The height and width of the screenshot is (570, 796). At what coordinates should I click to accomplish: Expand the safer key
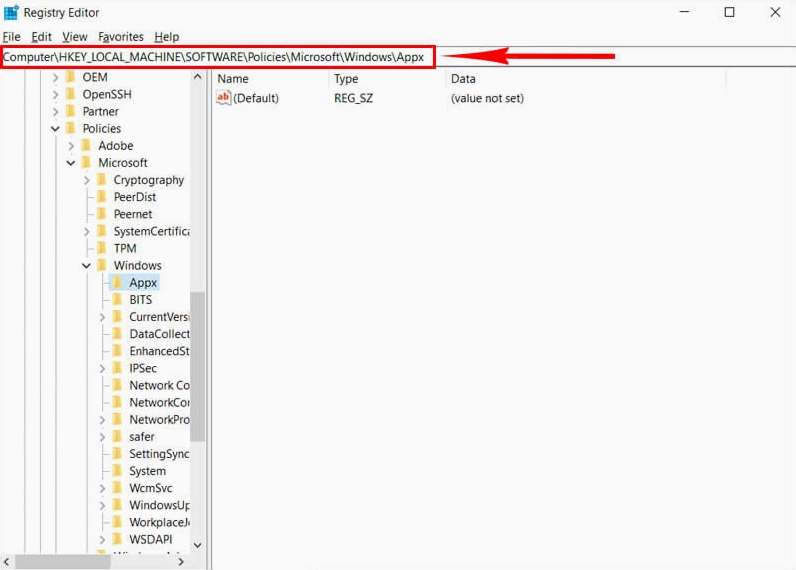(102, 437)
